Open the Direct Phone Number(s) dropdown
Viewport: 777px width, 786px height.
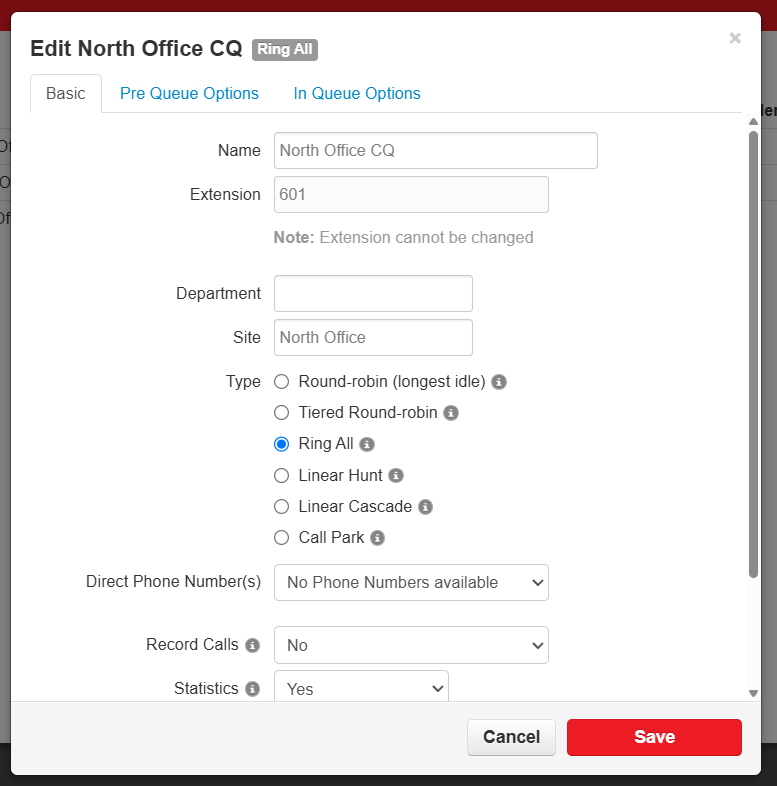coord(411,582)
